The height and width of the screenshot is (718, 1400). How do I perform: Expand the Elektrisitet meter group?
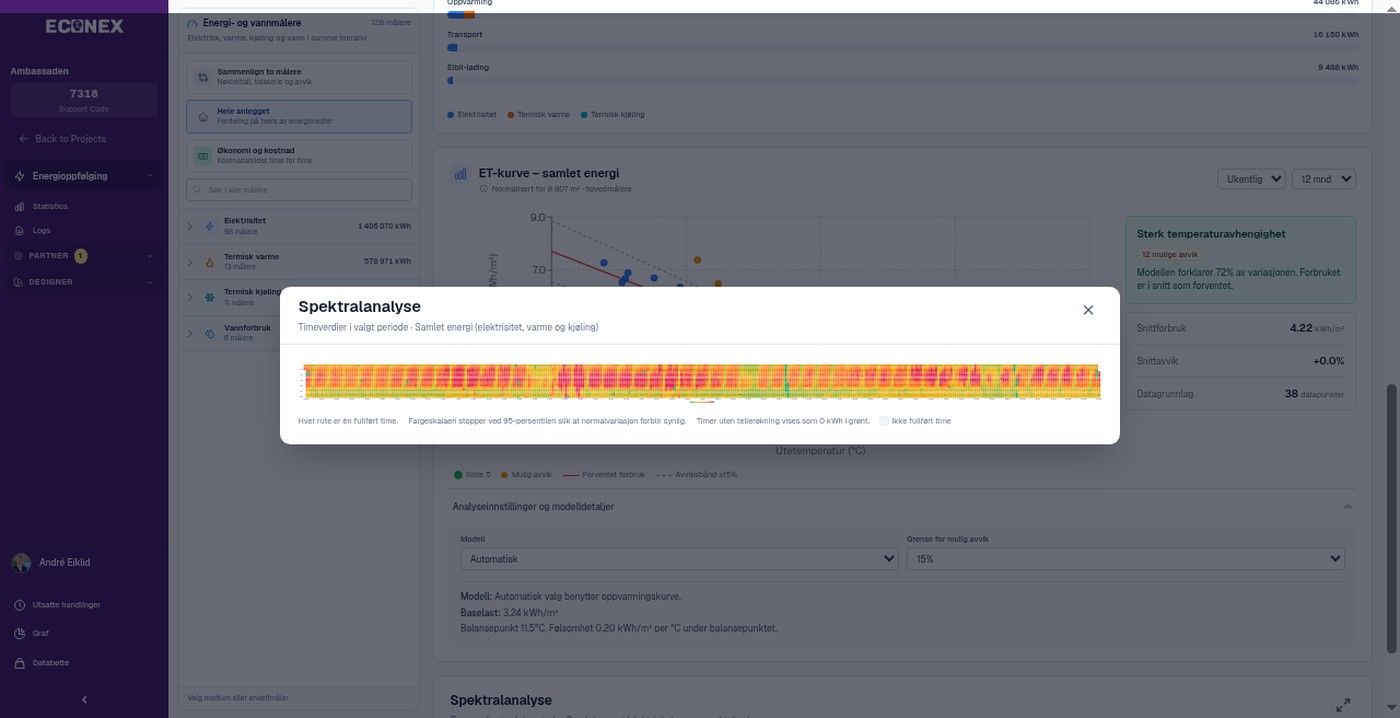(x=190, y=226)
